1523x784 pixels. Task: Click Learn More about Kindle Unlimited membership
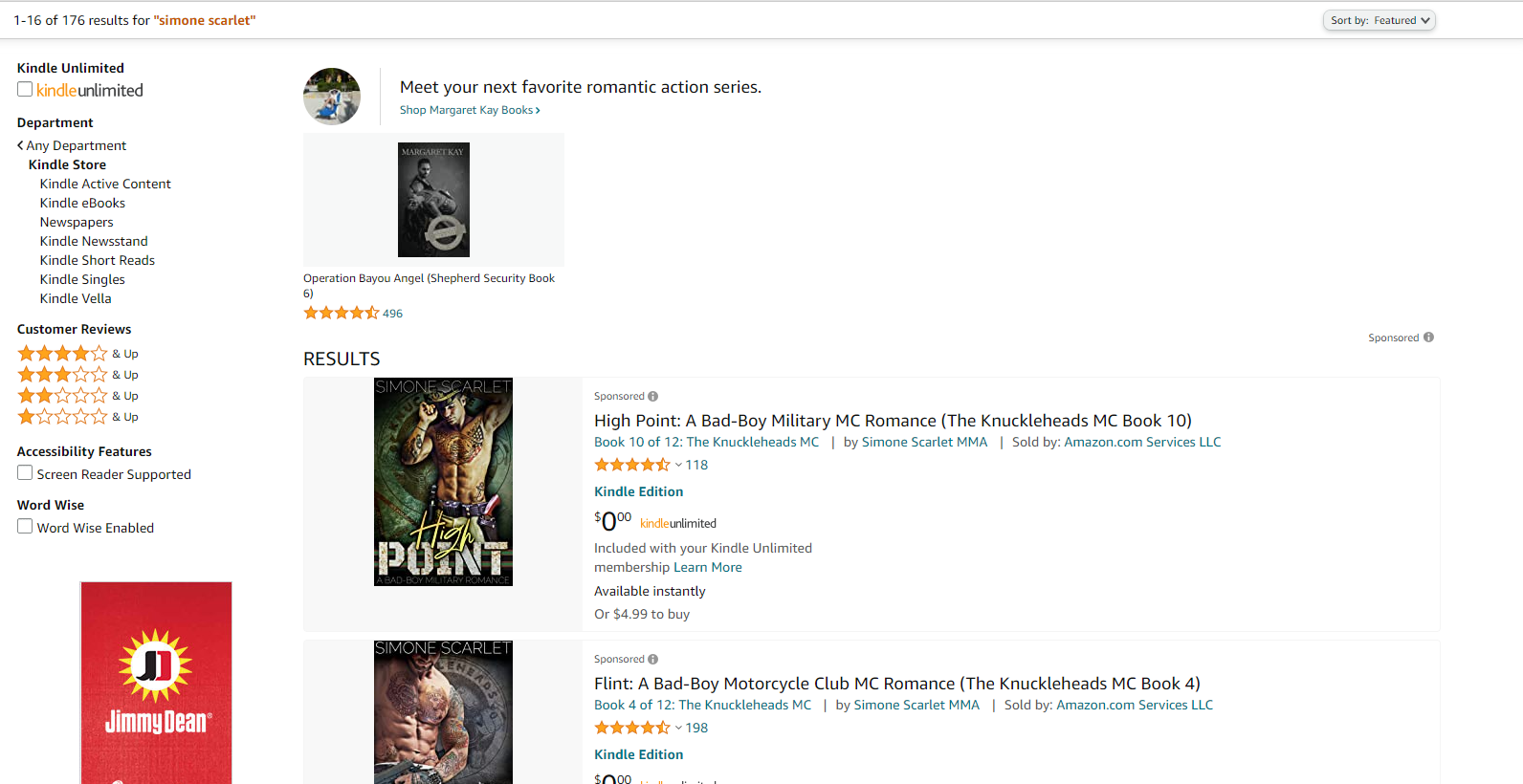pos(708,567)
